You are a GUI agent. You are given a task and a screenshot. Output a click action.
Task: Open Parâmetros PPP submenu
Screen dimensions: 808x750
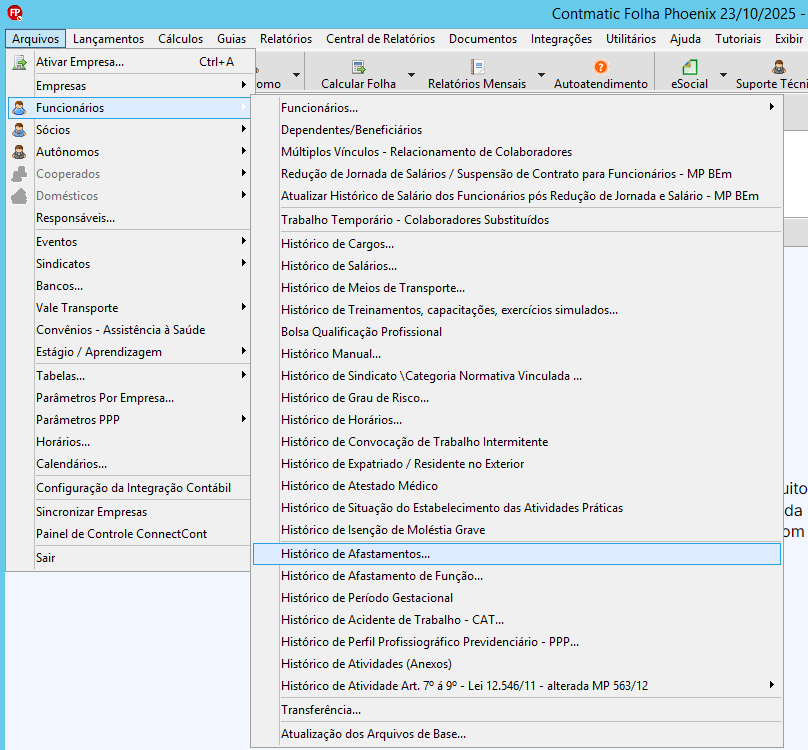click(x=129, y=420)
